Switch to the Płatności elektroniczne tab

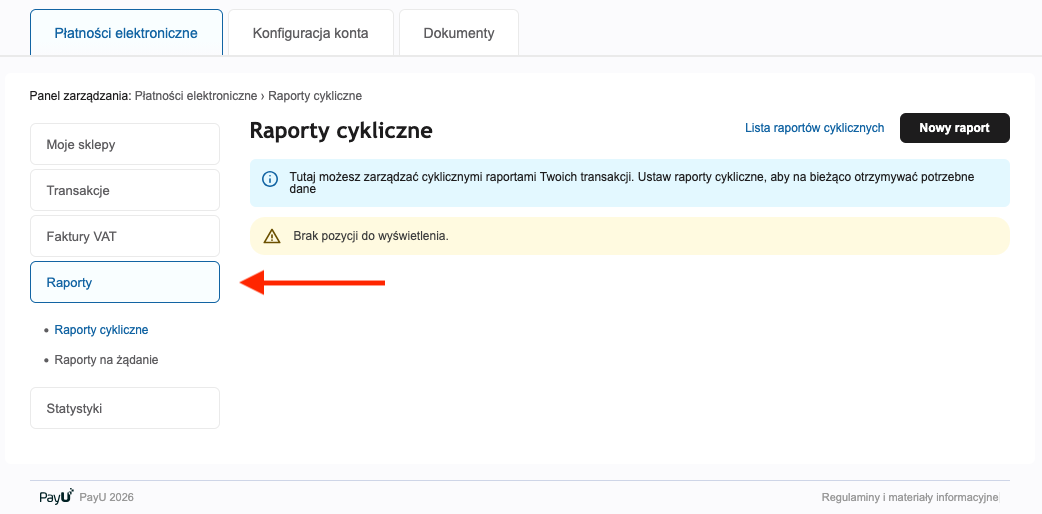(126, 33)
